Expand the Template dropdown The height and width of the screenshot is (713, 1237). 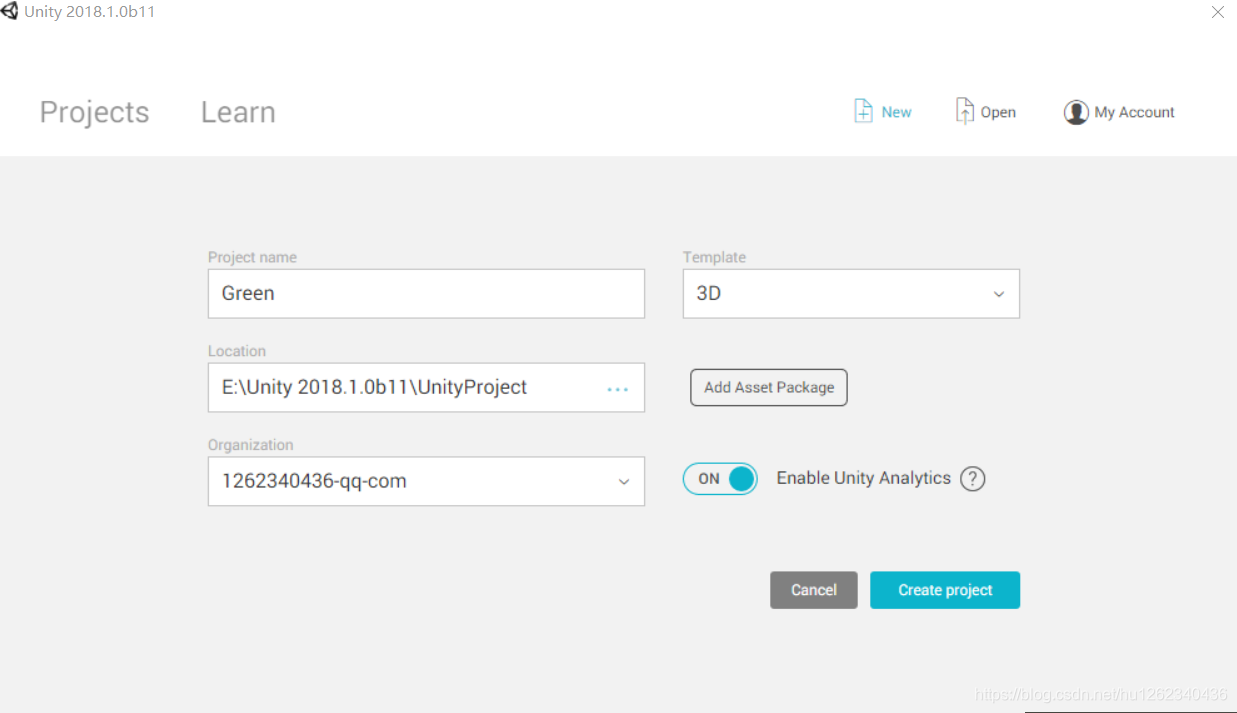pos(851,294)
